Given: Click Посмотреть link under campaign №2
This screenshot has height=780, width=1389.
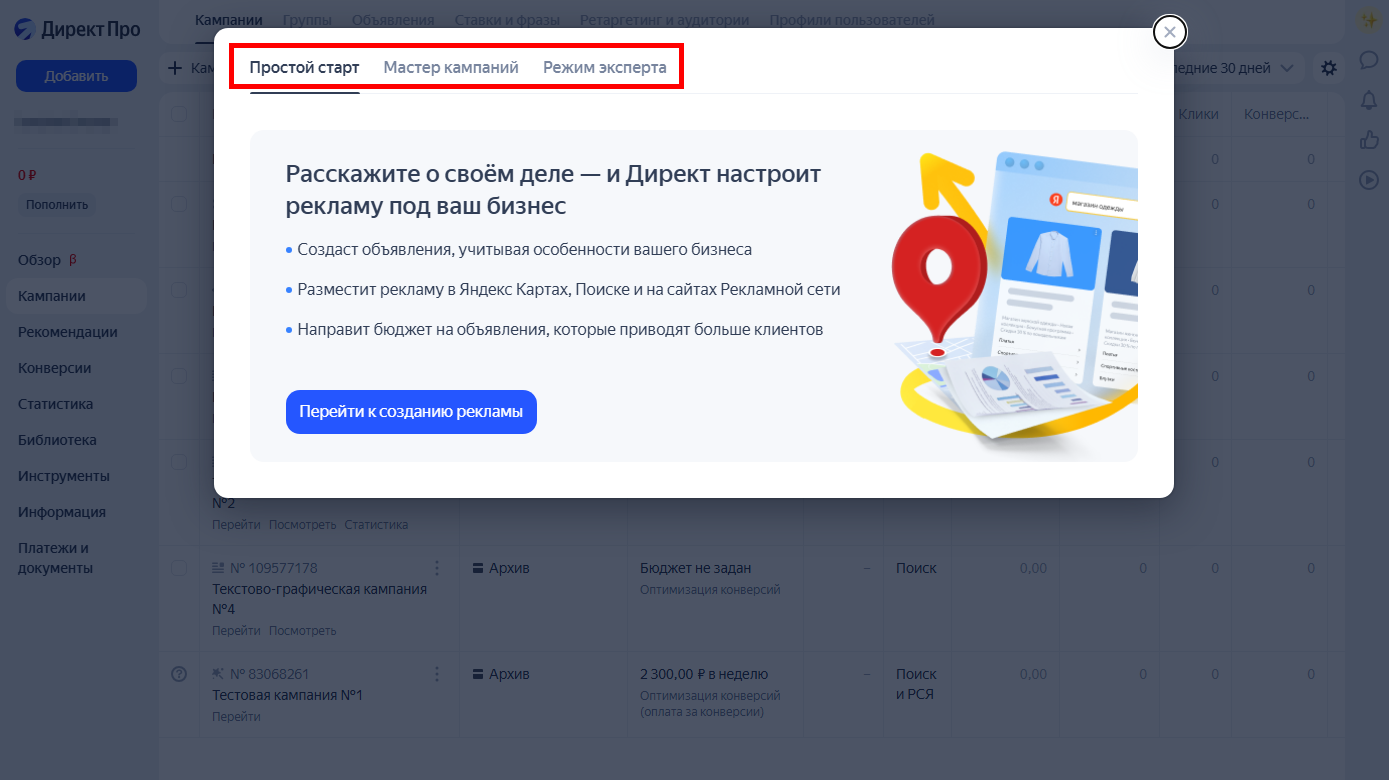Looking at the screenshot, I should tap(303, 524).
